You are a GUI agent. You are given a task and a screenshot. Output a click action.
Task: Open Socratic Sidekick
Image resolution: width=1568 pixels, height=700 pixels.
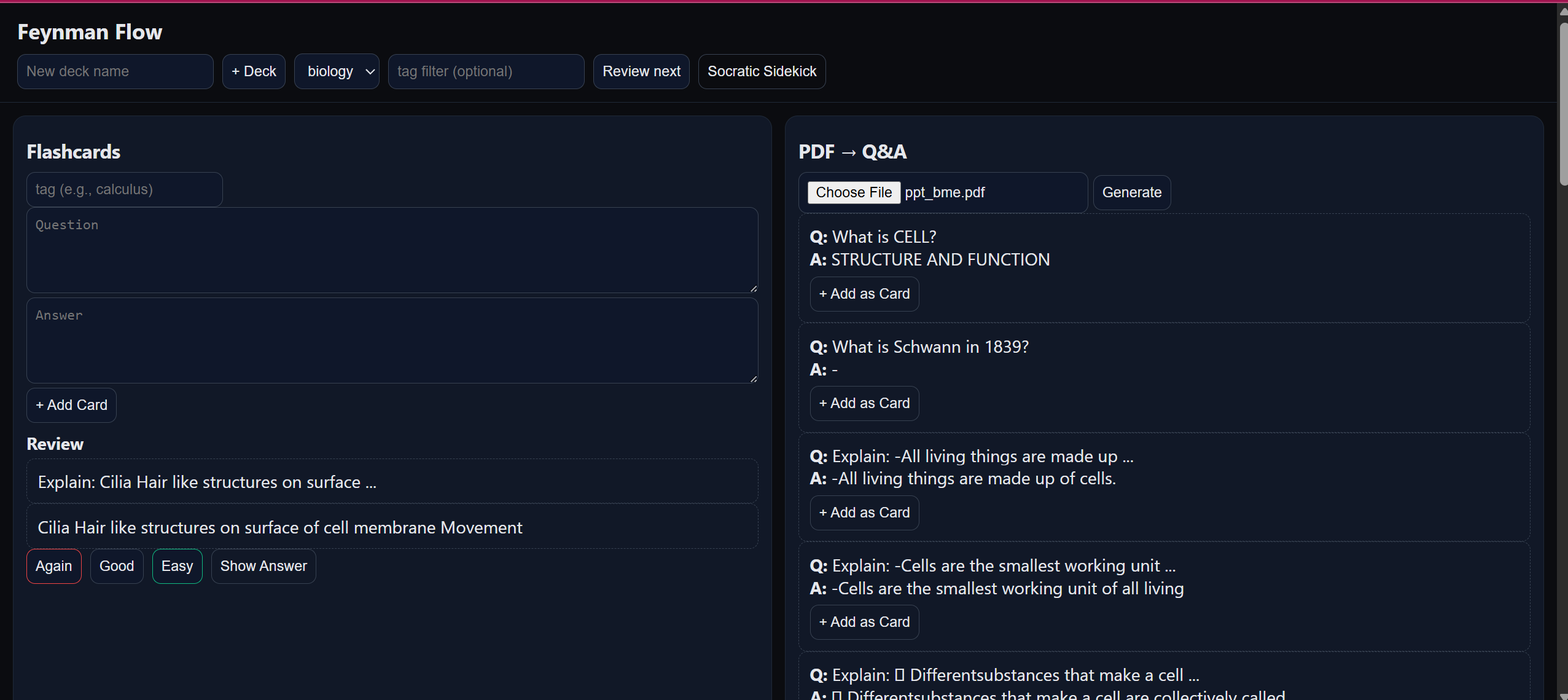click(x=762, y=71)
